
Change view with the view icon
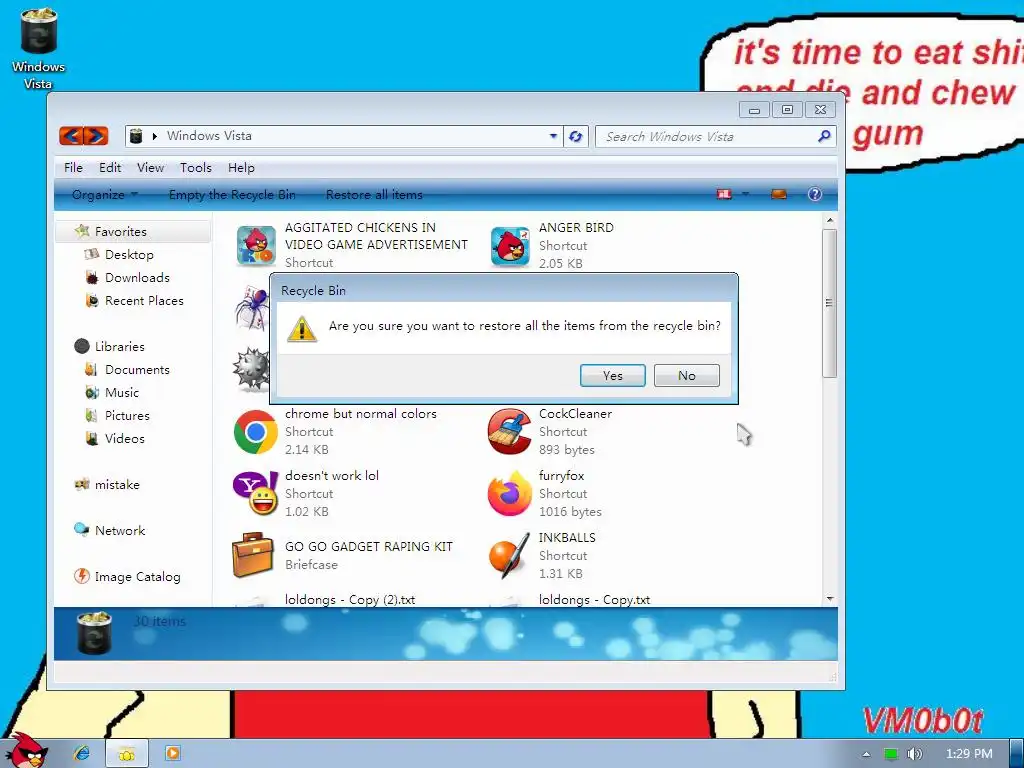724,194
